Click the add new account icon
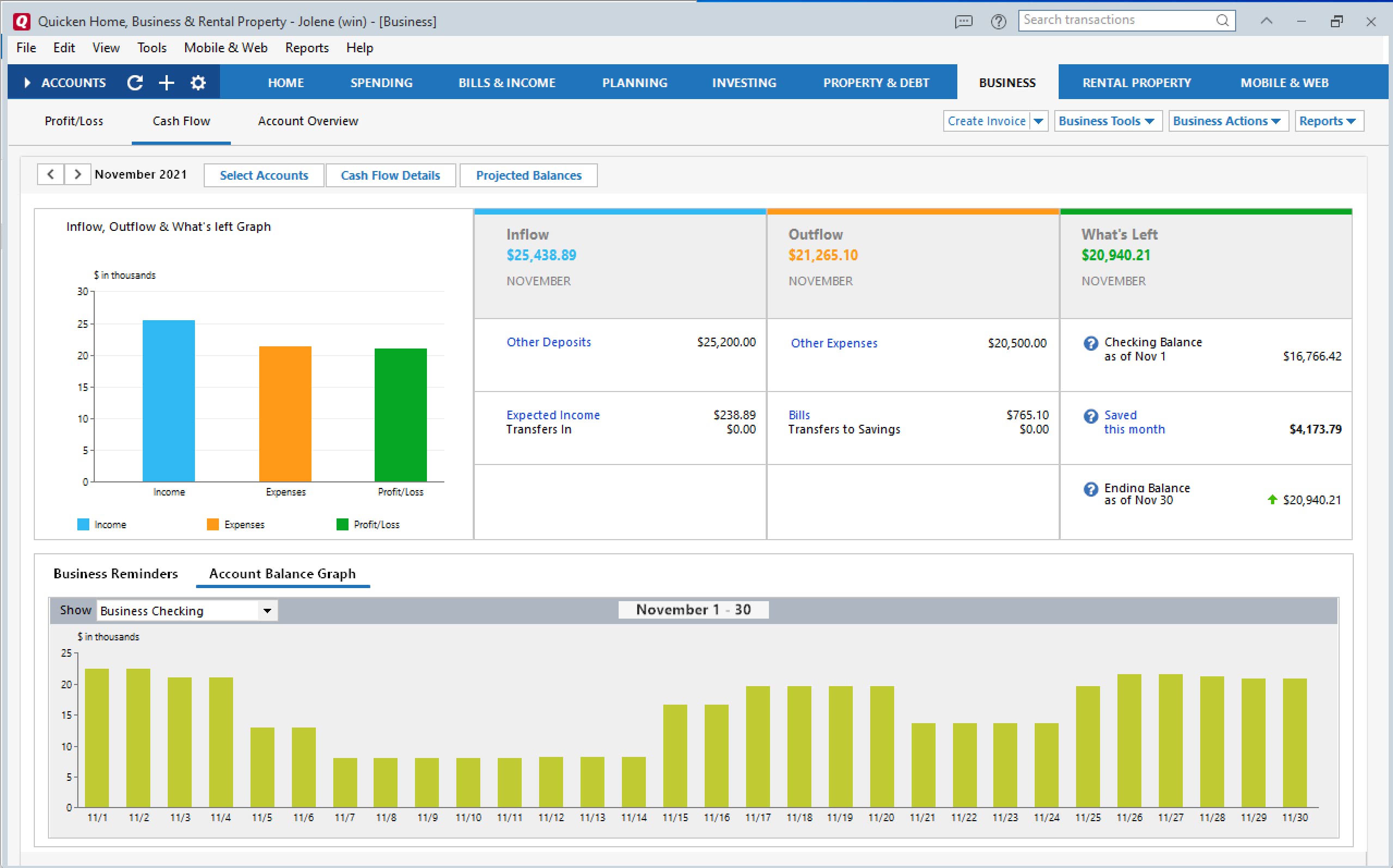Screen dimensions: 1393x868 click(166, 83)
